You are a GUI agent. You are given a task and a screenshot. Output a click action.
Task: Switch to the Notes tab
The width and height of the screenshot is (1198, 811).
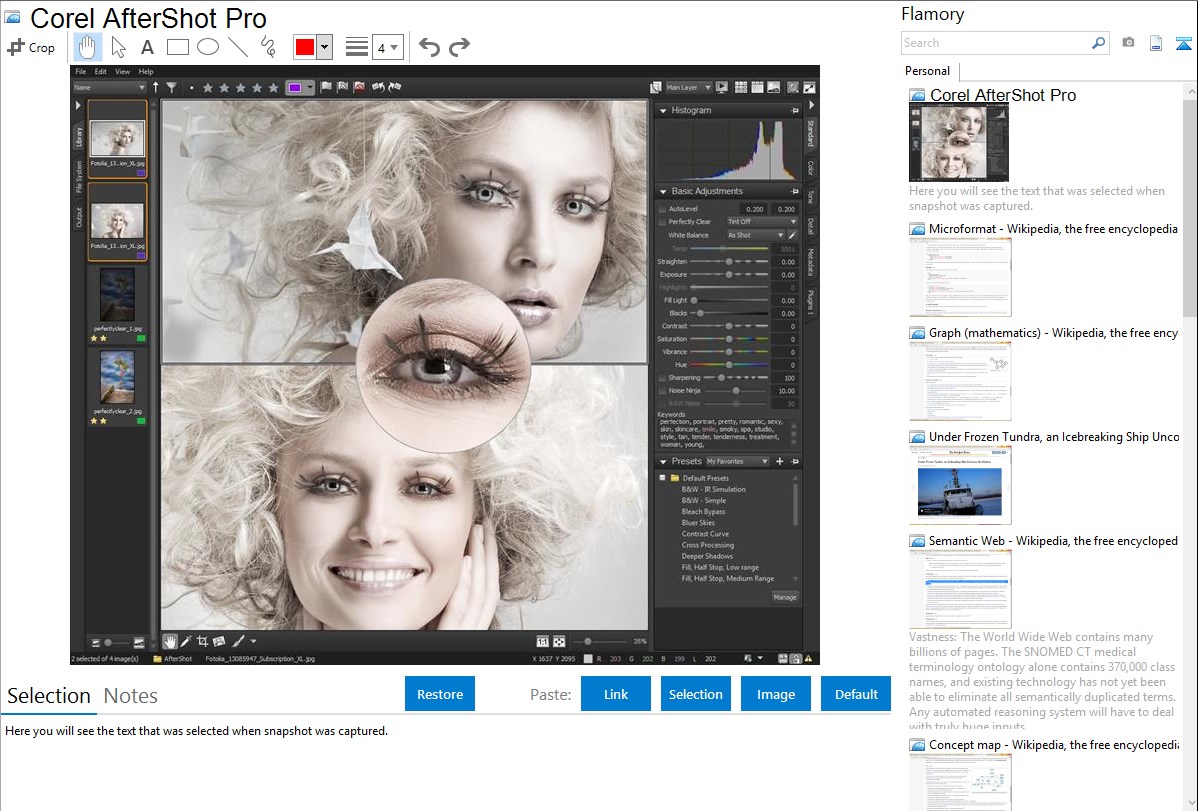[x=130, y=696]
